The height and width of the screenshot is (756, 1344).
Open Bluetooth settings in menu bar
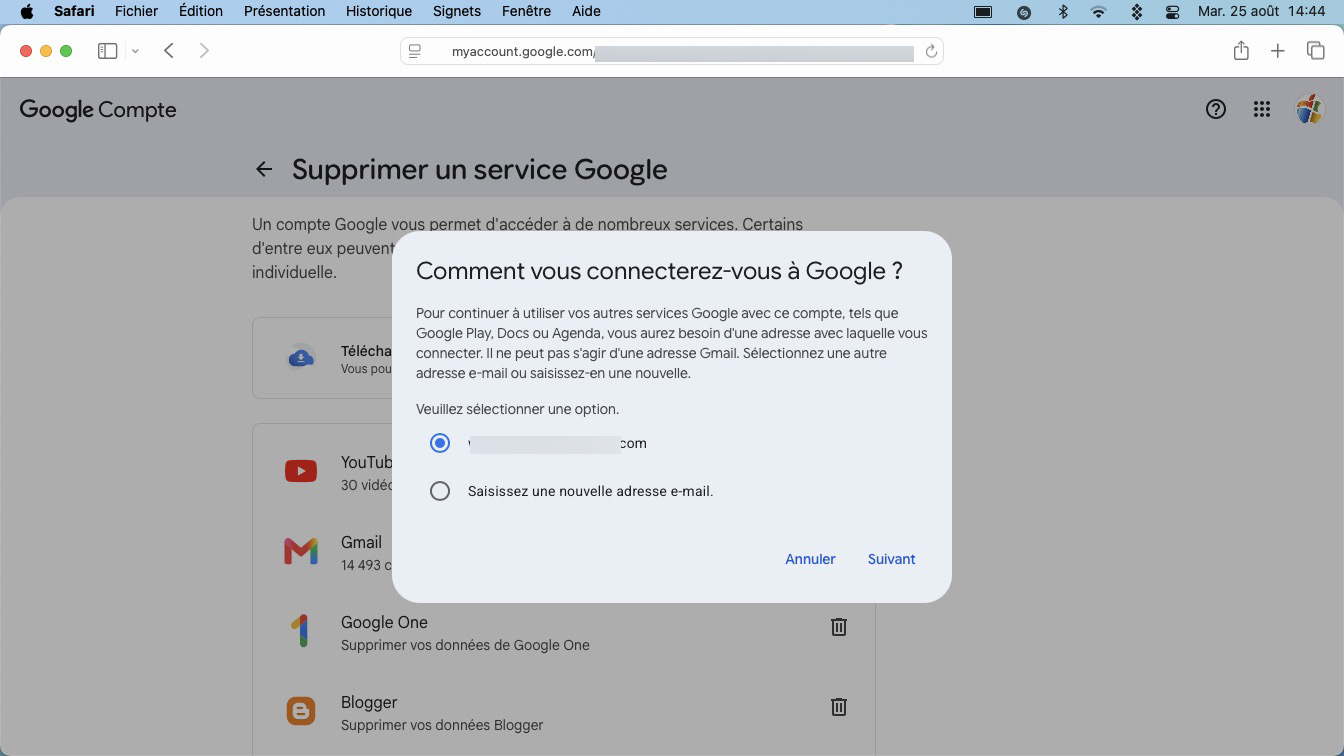point(1063,12)
